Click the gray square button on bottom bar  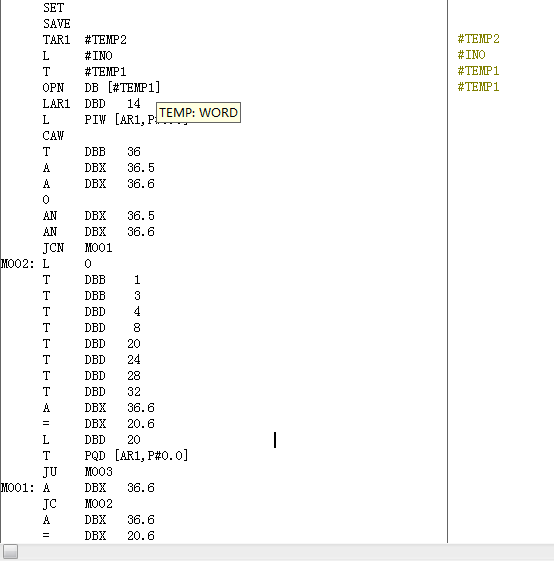coord(10,552)
